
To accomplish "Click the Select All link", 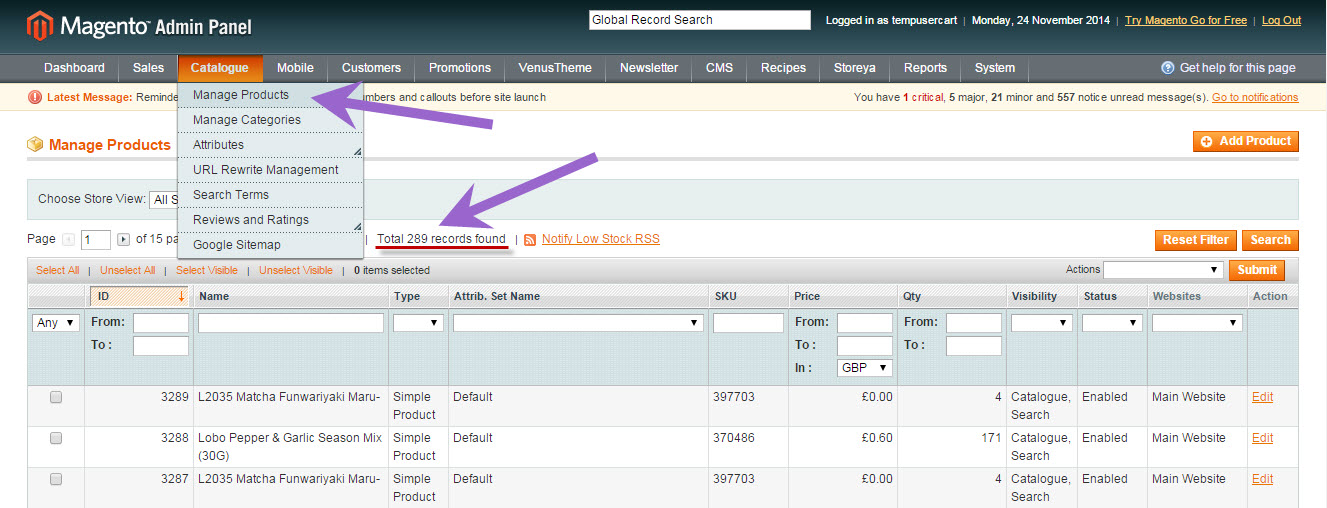I will (x=58, y=270).
